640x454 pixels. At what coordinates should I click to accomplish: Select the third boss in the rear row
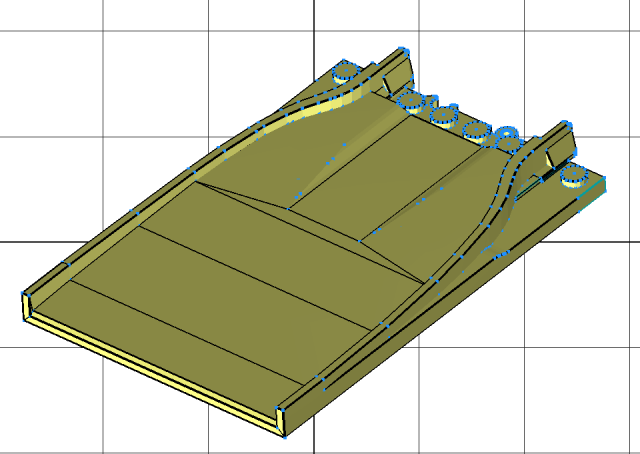pyautogui.click(x=478, y=128)
